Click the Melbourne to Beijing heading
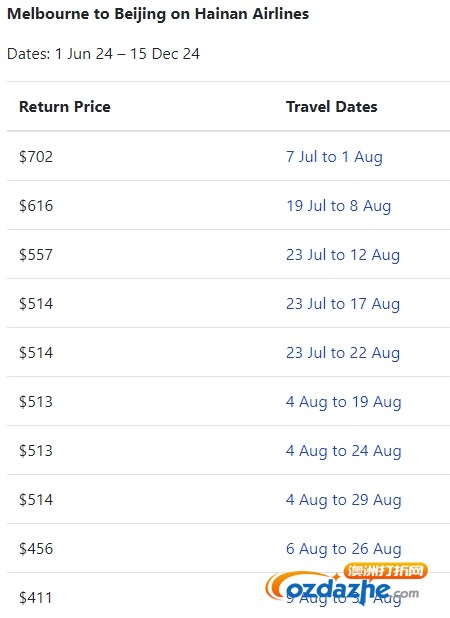 (158, 14)
